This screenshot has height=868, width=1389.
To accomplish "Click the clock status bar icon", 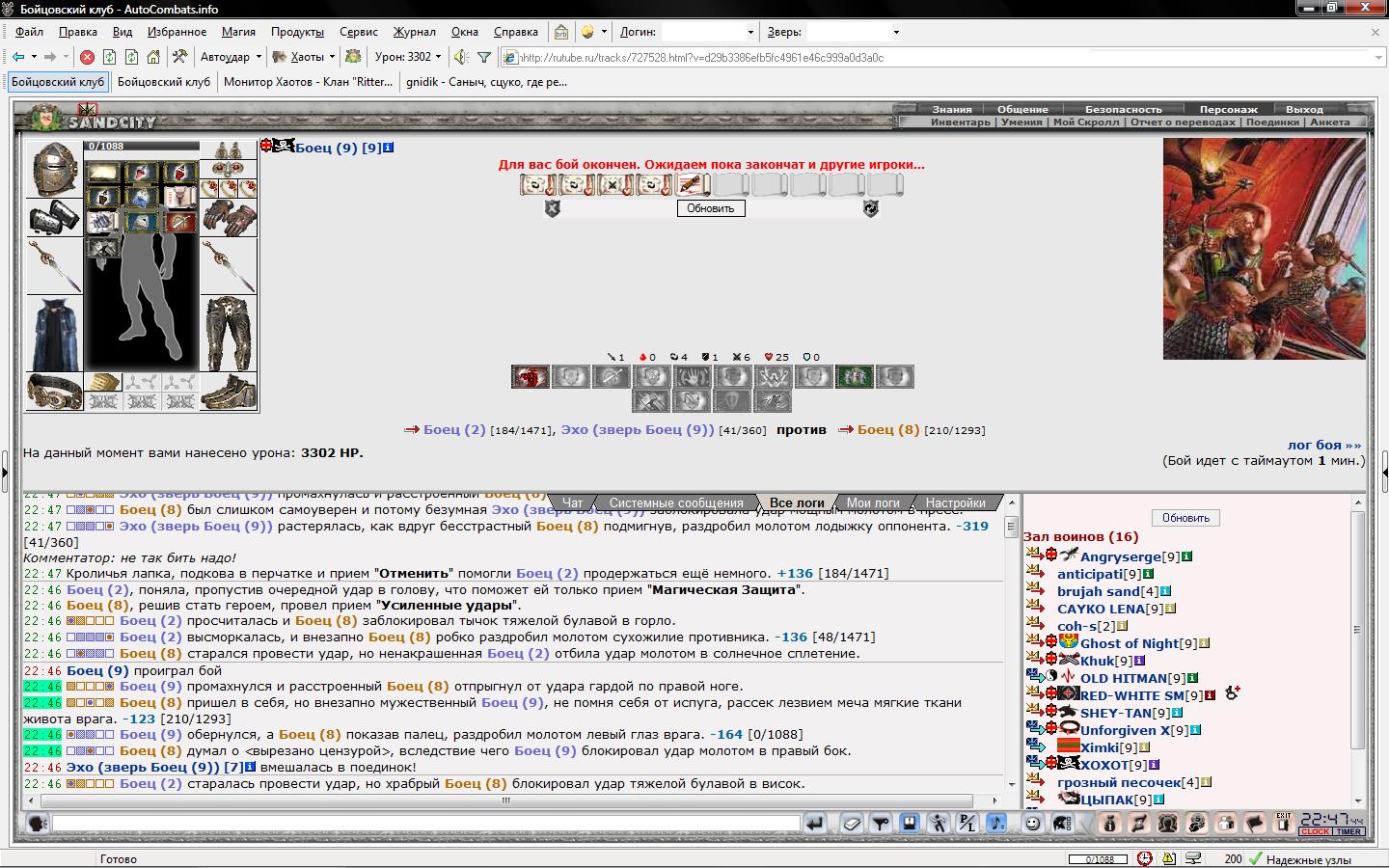I will 1144,858.
